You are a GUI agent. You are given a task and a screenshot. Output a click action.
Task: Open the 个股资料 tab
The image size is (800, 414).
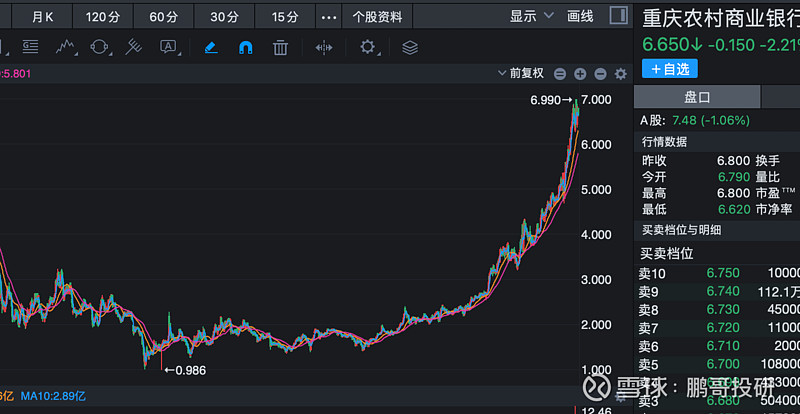(378, 17)
